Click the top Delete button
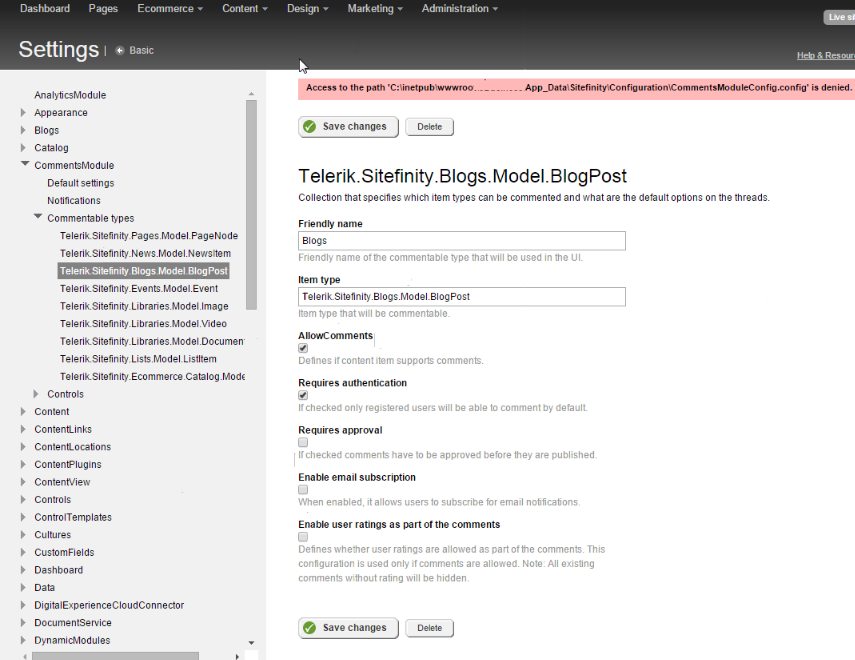Viewport: 855px width, 660px height. (x=430, y=127)
